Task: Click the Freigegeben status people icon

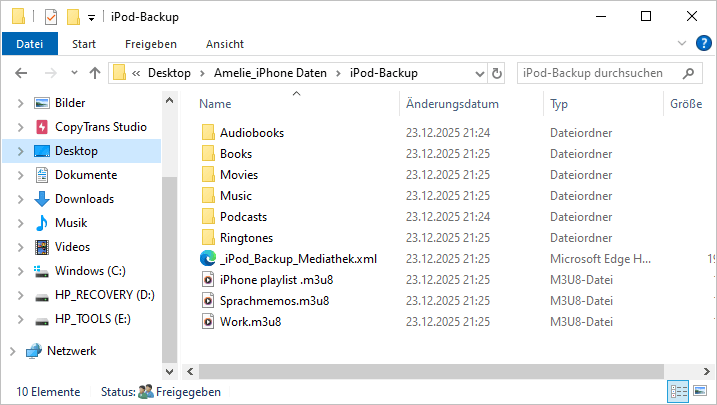Action: pyautogui.click(x=146, y=391)
